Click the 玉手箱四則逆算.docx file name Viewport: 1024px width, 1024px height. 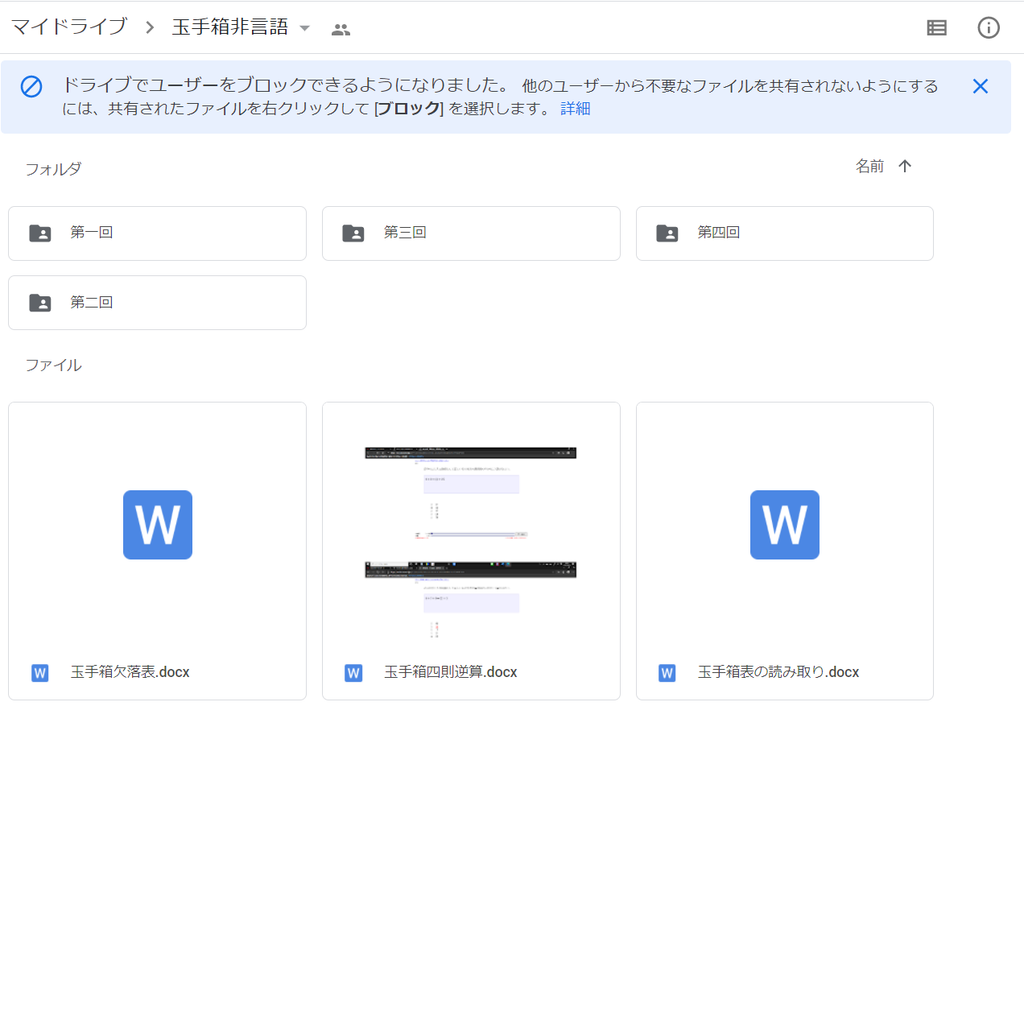point(451,672)
